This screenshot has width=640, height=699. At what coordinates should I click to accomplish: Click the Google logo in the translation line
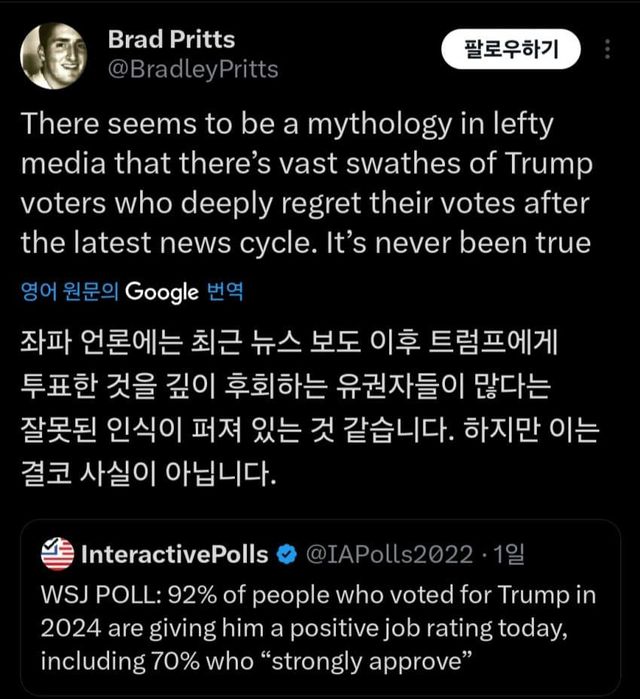pos(163,292)
